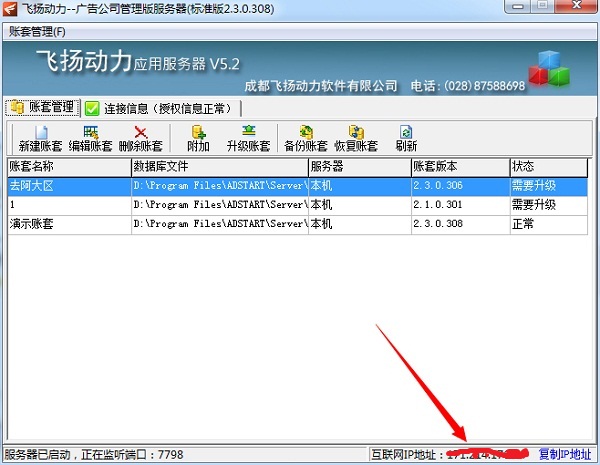Sort by 数据库文件 column header
This screenshot has height=465, width=600.
click(x=218, y=167)
